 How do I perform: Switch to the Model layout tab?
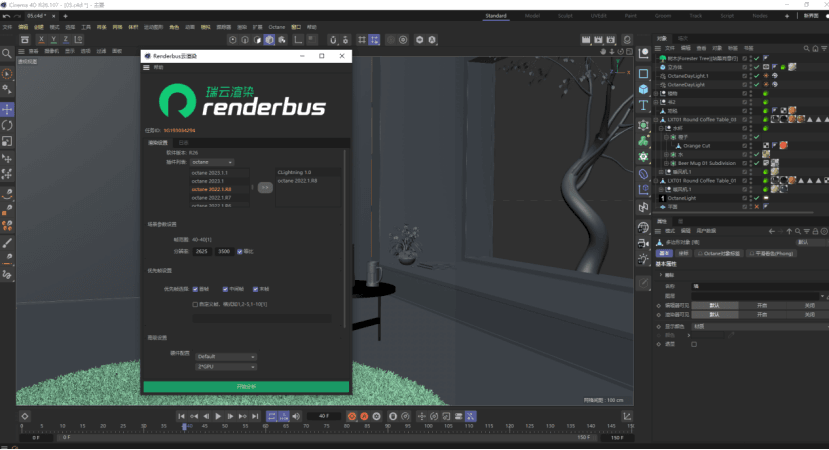[x=532, y=16]
